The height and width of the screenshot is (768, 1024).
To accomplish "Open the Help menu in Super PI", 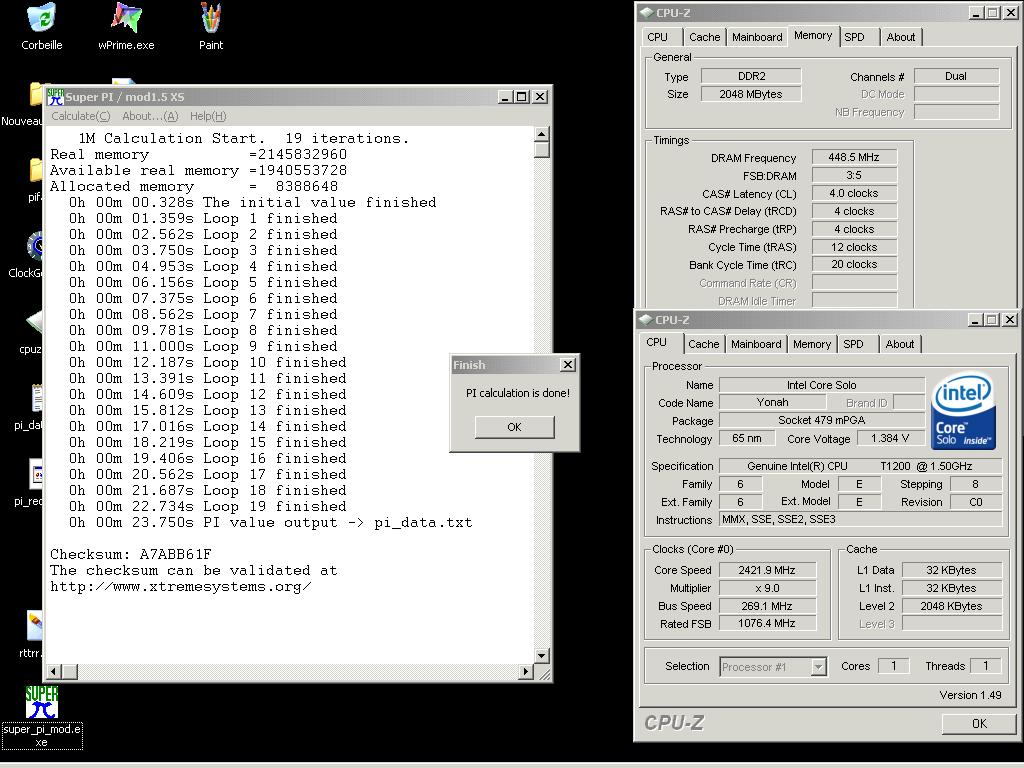I will pyautogui.click(x=208, y=116).
